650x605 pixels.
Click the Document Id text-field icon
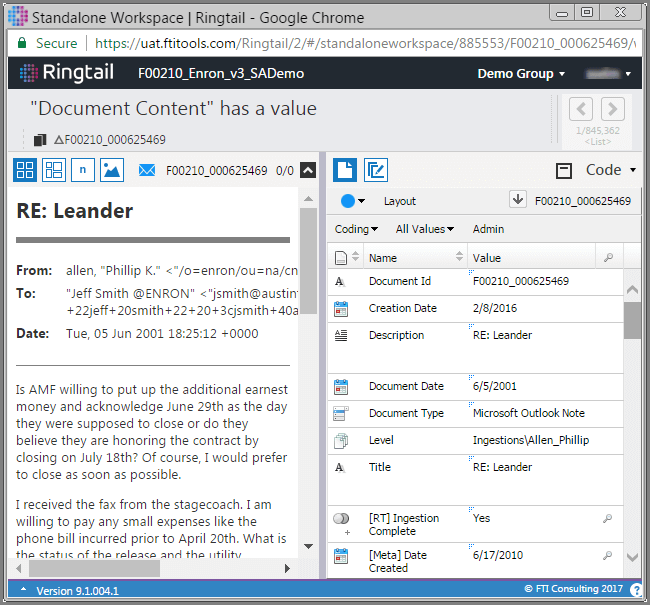pos(340,282)
